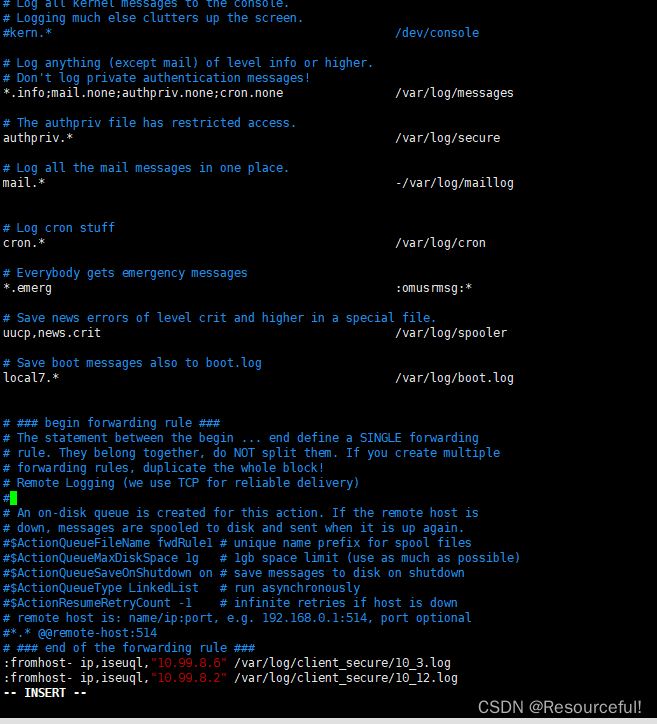
Task: Click the CSDN @Resourceful! watermark
Action: (x=560, y=705)
